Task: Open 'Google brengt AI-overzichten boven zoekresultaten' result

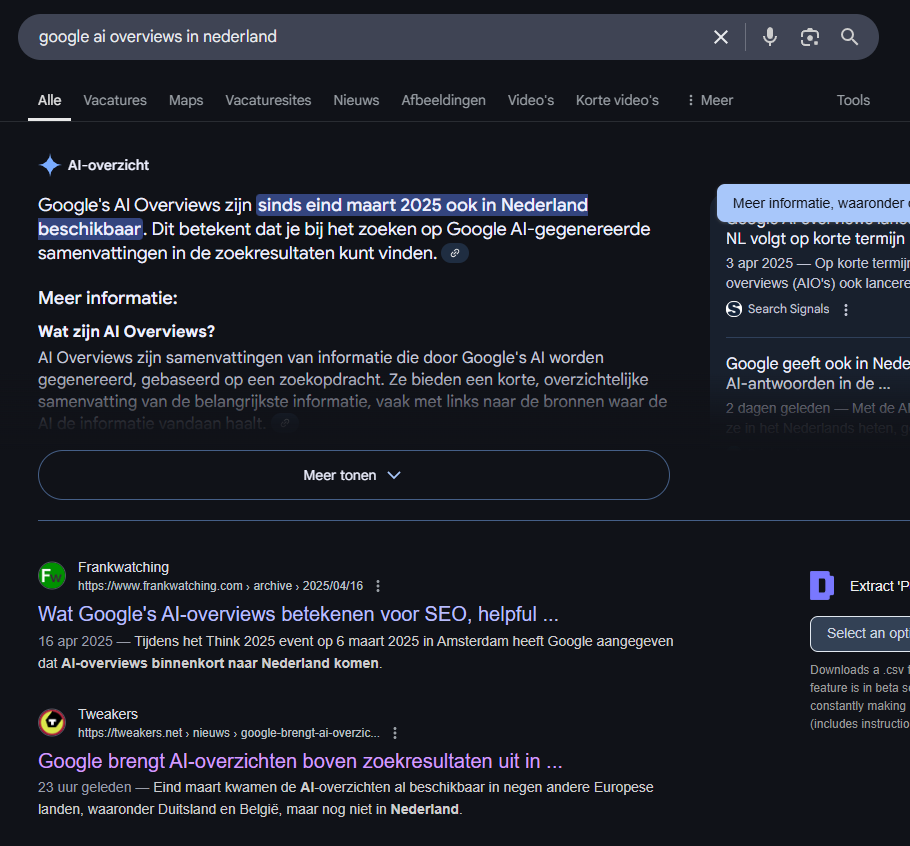Action: [300, 761]
